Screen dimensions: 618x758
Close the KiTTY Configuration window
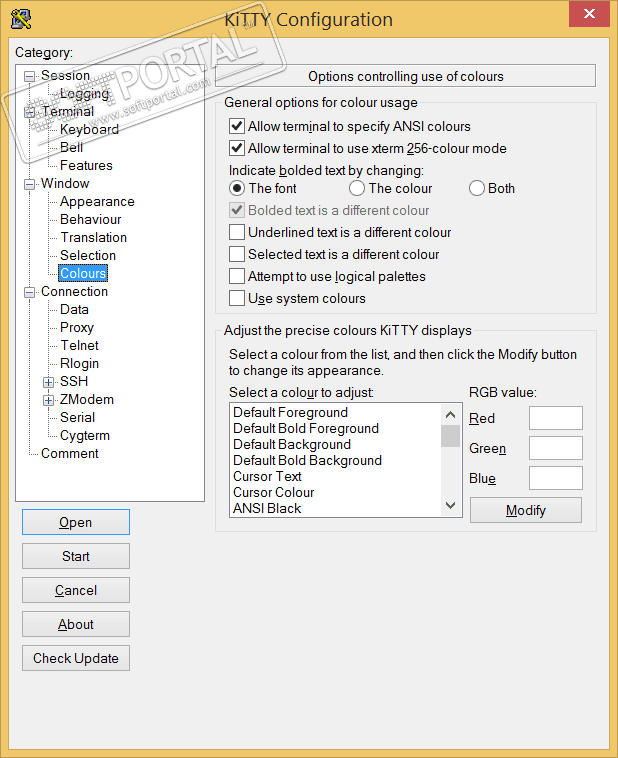[589, 14]
